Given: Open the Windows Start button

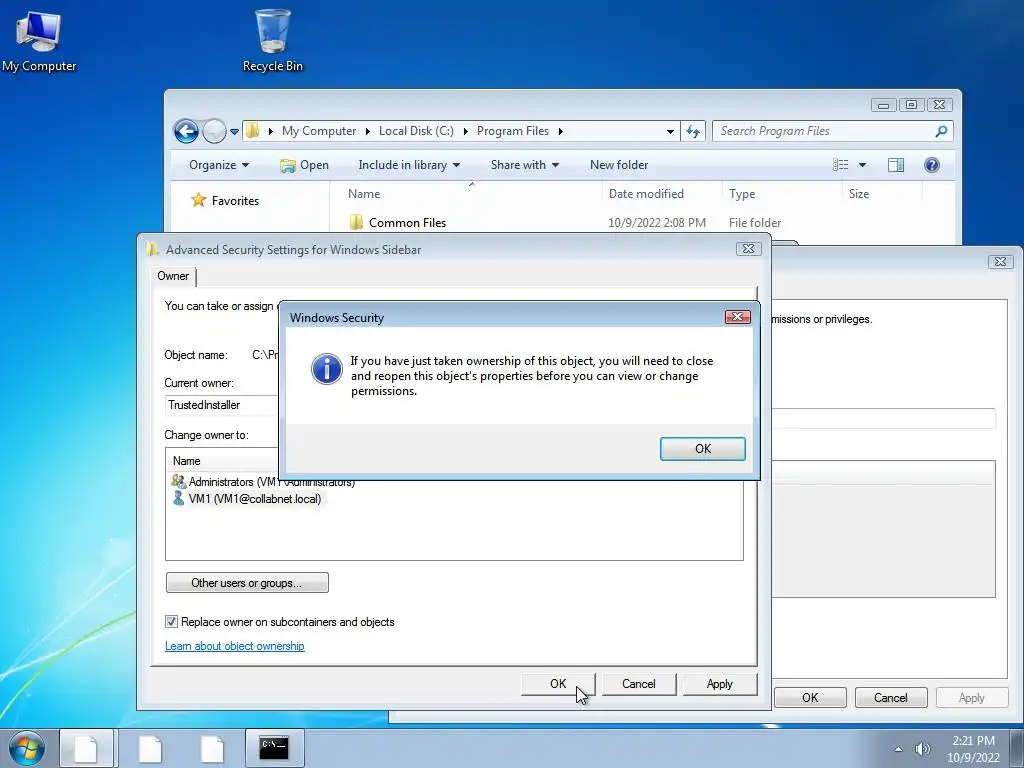Looking at the screenshot, I should point(27,748).
